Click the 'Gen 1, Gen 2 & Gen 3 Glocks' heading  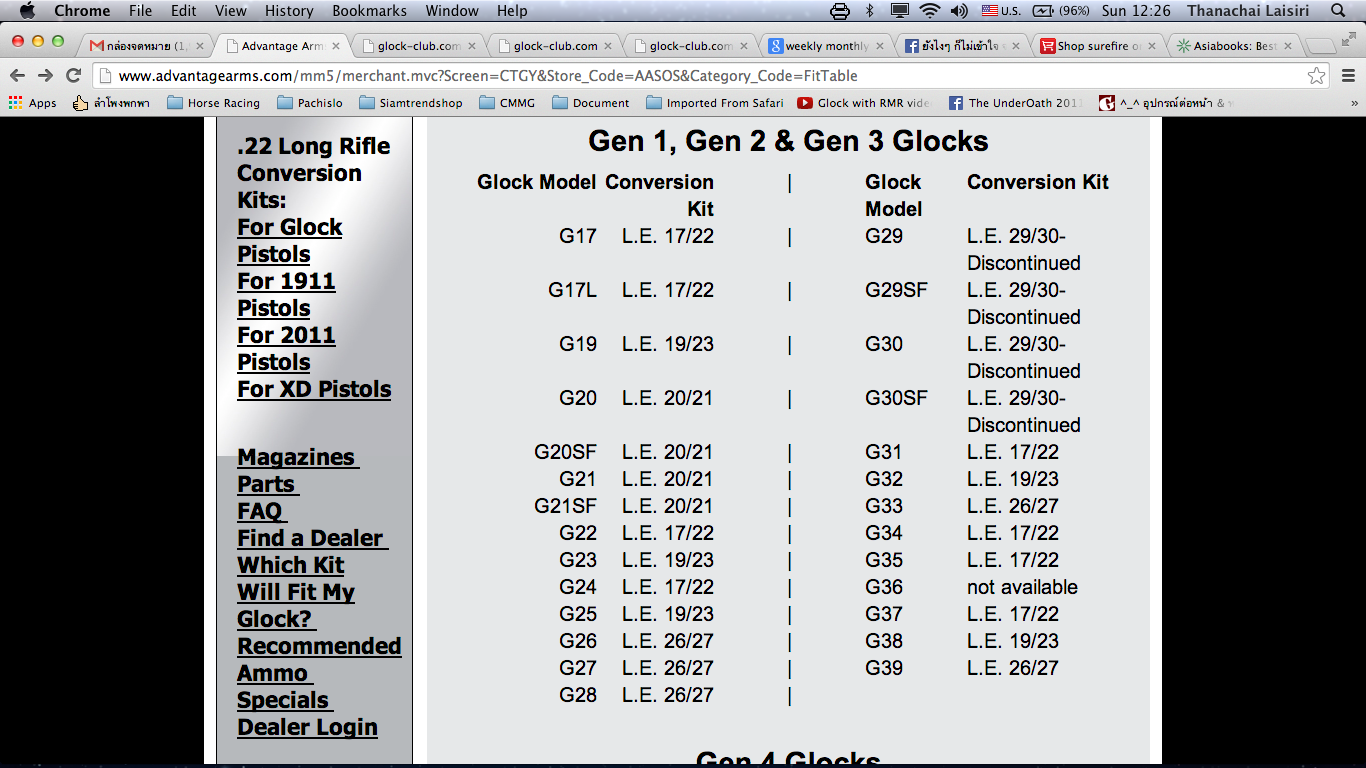click(x=788, y=141)
